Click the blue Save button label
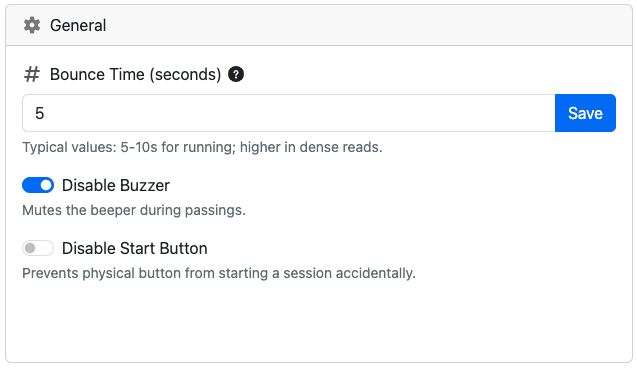The width and height of the screenshot is (637, 368). (x=585, y=113)
